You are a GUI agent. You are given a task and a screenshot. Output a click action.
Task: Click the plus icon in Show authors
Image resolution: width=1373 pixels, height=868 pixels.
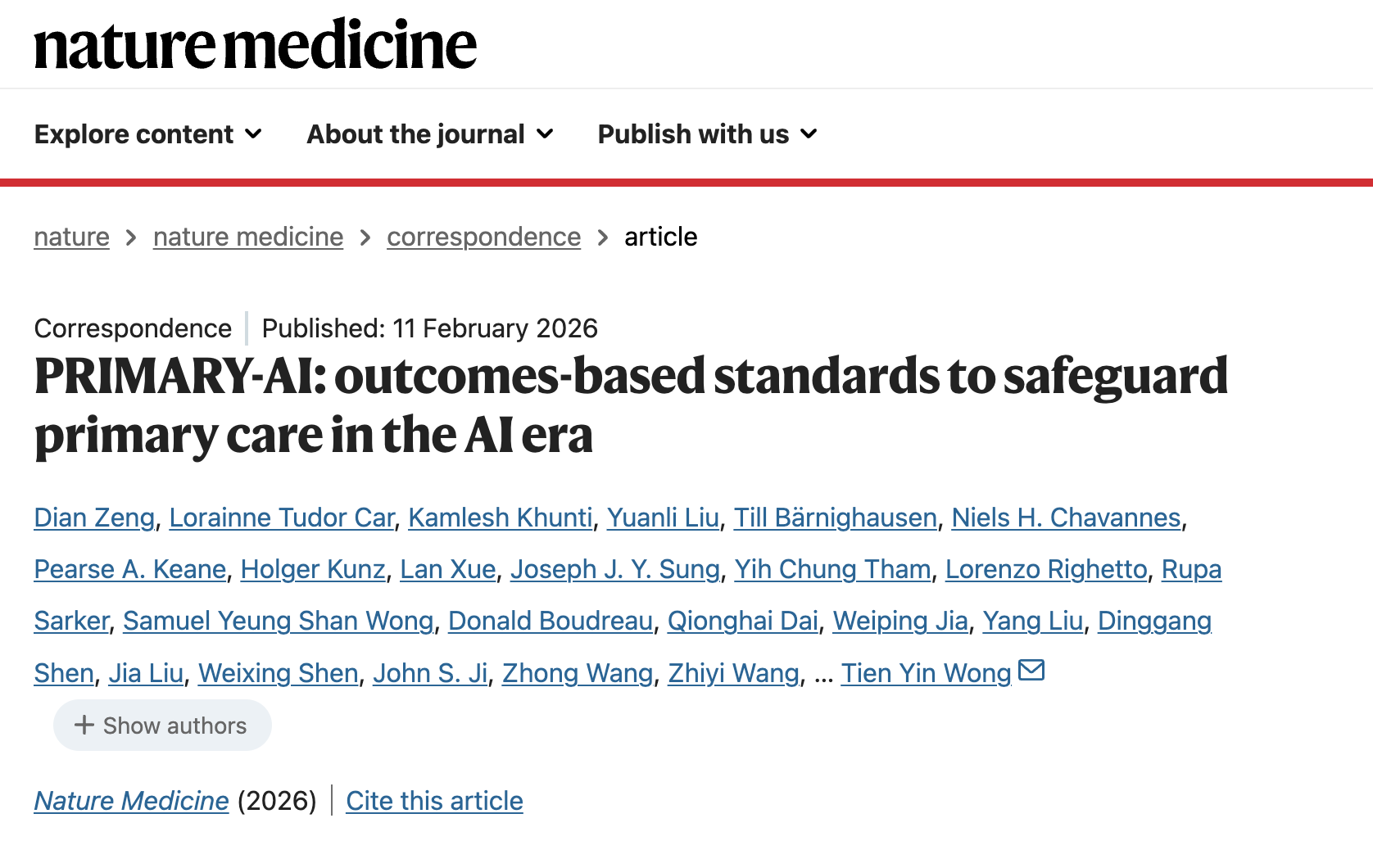pos(84,725)
